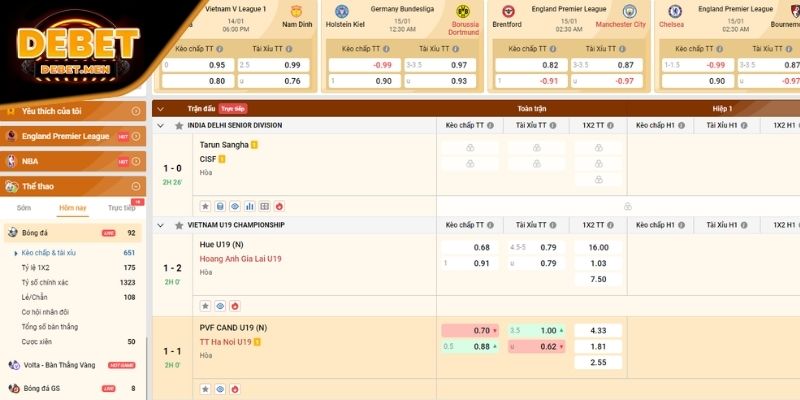Open bar chart statistics for Tarun Sangha match

tap(249, 206)
